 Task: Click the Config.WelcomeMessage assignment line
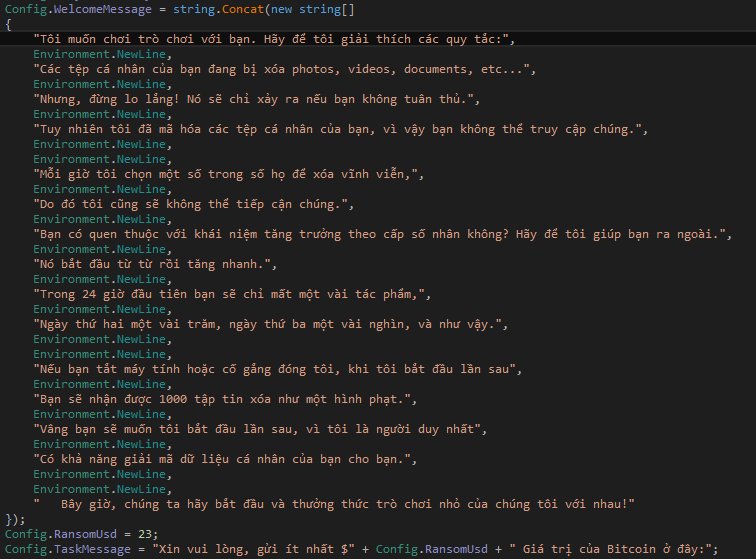point(179,9)
